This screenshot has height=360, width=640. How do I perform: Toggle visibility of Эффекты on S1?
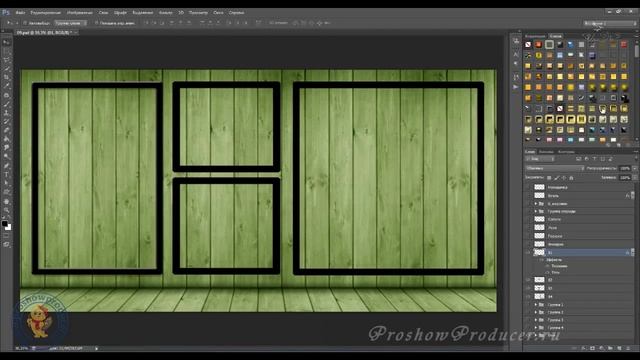(542, 260)
